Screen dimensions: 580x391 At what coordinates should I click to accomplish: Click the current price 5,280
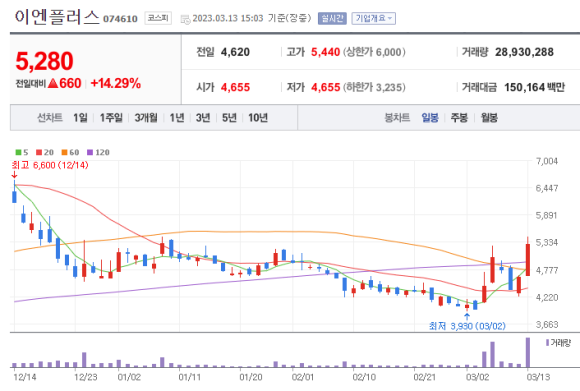44,61
